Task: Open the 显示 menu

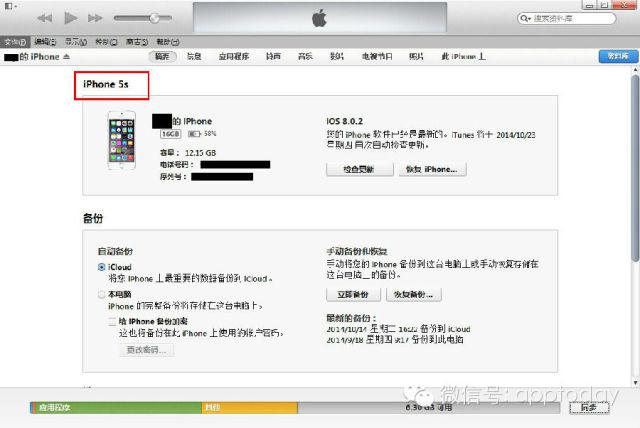Action: point(76,42)
